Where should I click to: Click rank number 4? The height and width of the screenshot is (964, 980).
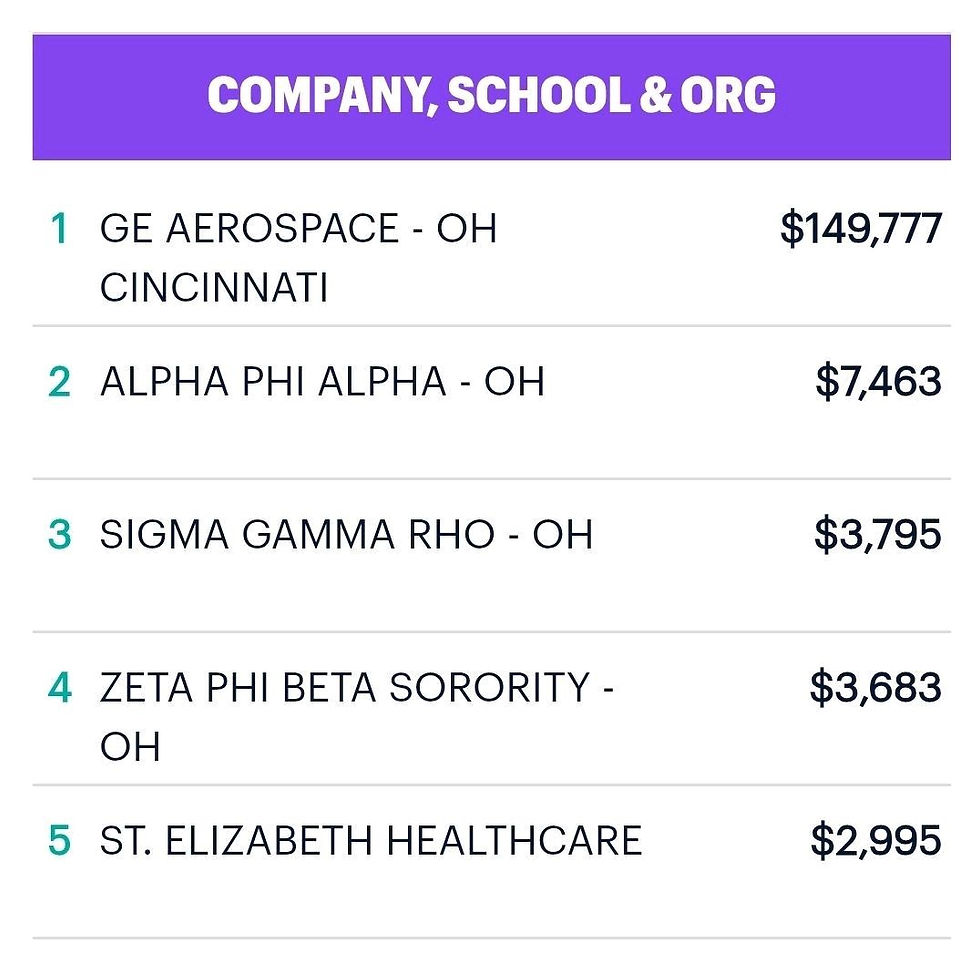pyautogui.click(x=59, y=688)
